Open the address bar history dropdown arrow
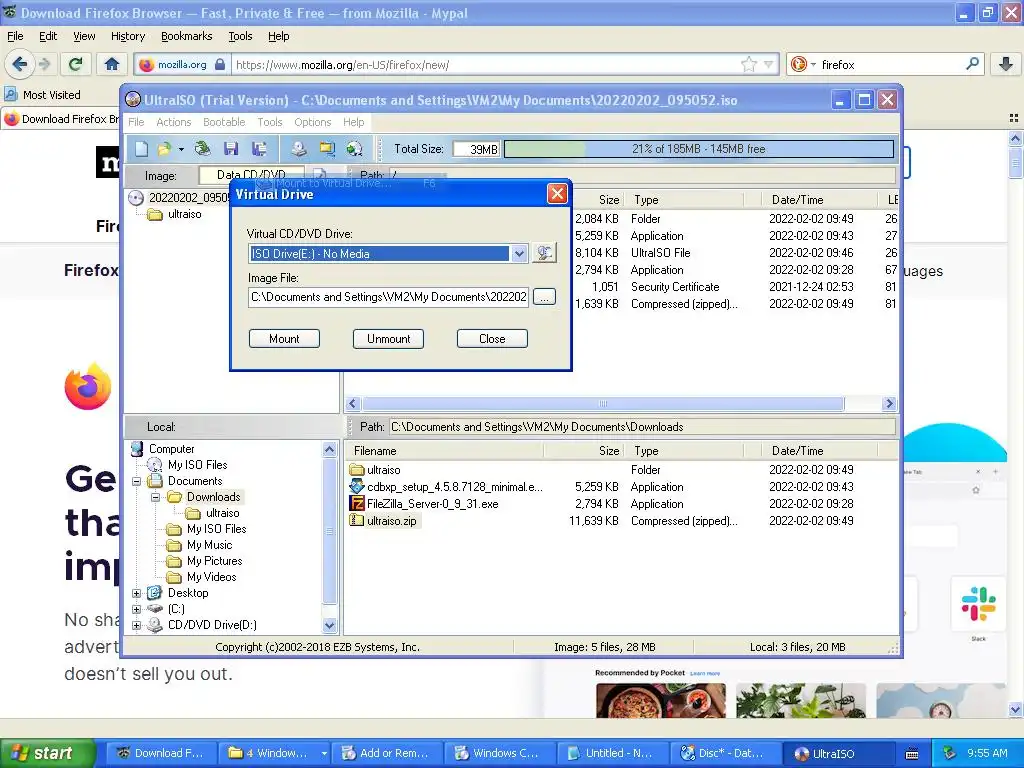 tap(769, 64)
